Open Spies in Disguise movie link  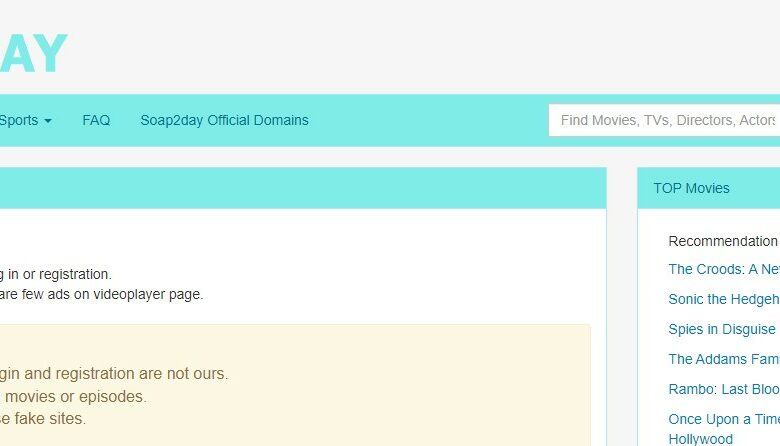(722, 329)
